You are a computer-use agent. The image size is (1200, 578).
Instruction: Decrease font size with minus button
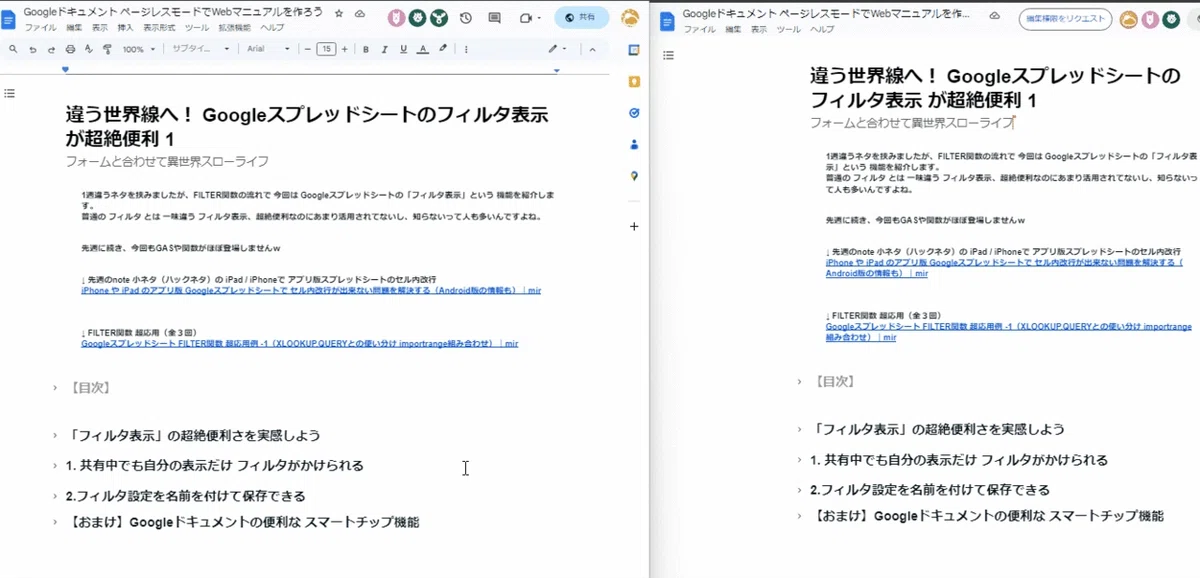pos(308,48)
